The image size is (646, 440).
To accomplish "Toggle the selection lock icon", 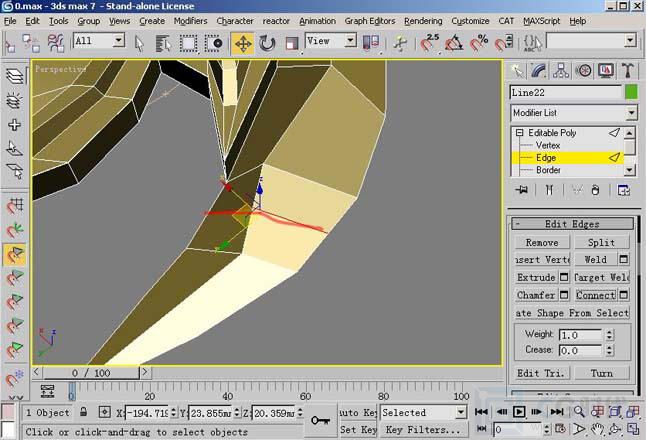I will 84,412.
